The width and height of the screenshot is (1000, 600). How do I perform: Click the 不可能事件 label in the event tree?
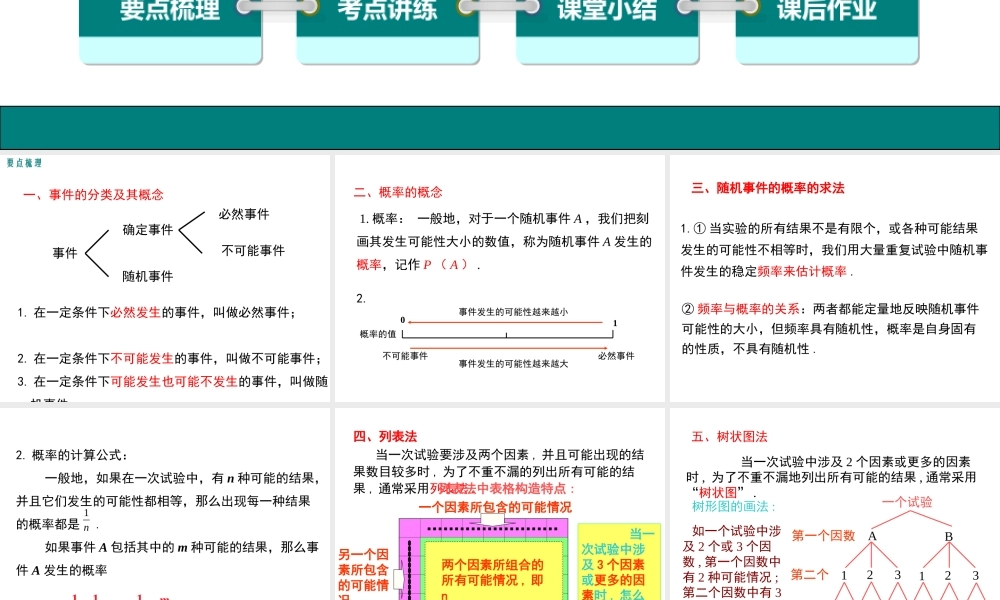tap(253, 251)
